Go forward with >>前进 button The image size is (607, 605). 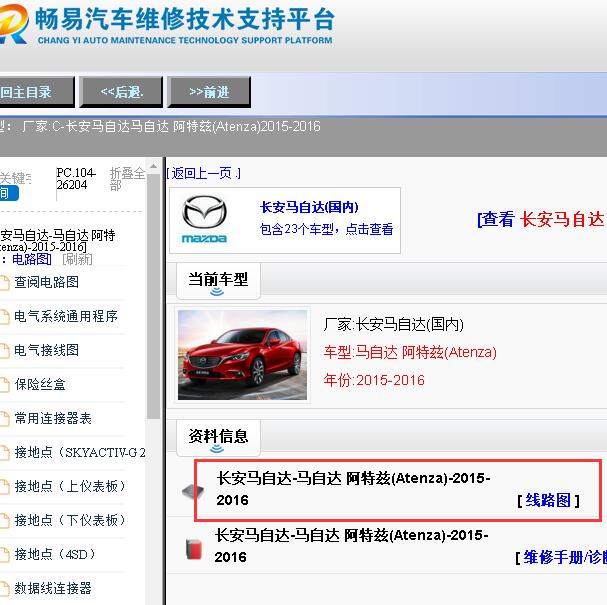pos(209,92)
